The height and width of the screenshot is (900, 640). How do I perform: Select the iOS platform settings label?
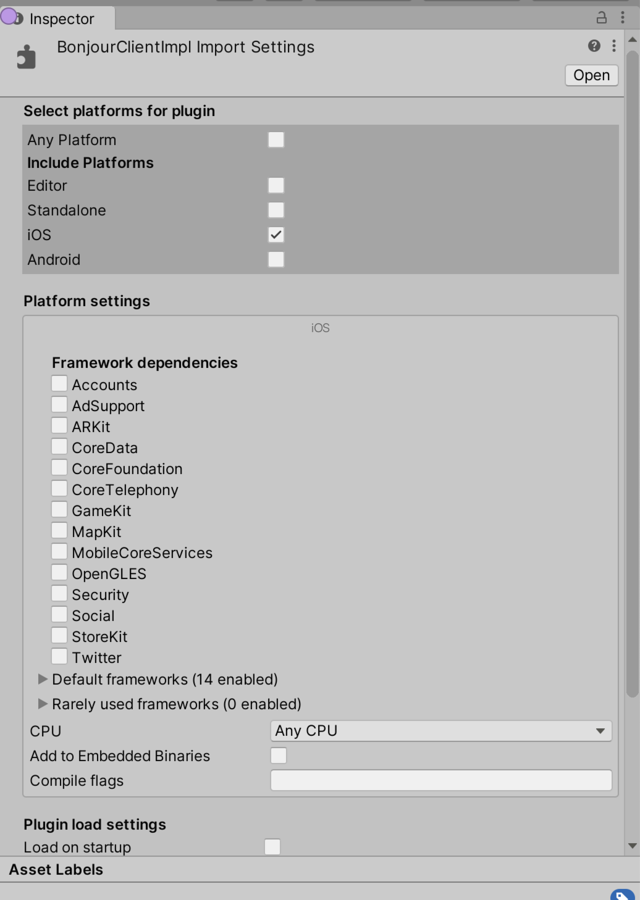click(319, 327)
